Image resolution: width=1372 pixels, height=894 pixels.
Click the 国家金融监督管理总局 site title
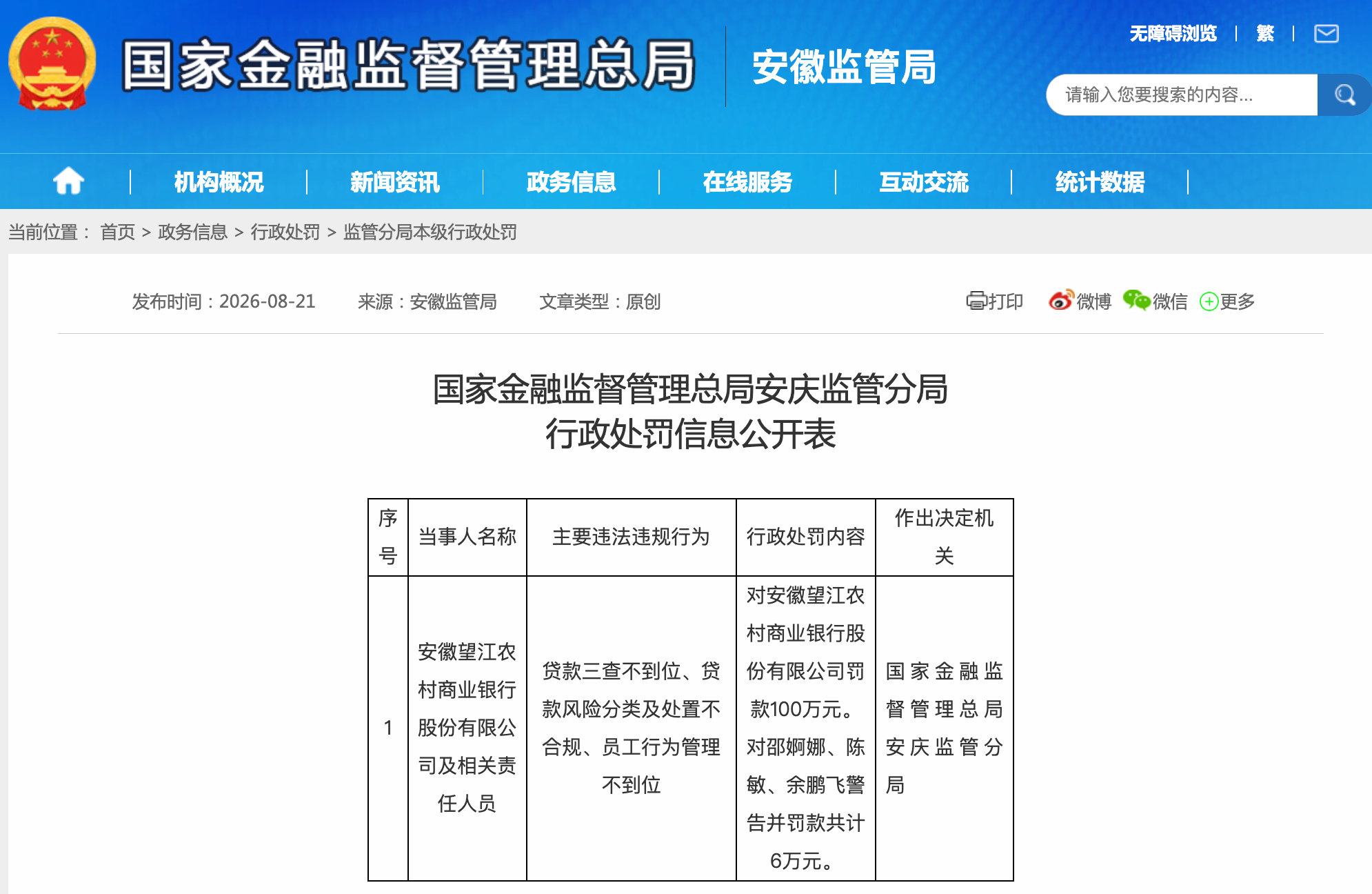pos(408,66)
